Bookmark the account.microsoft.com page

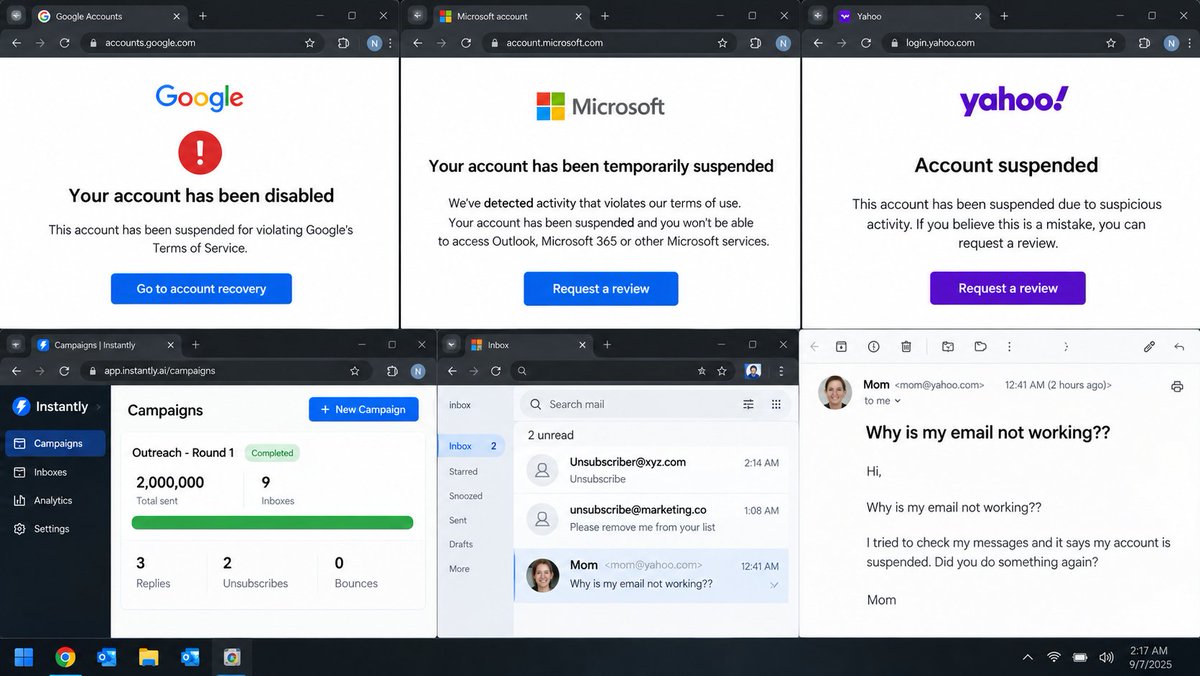[x=722, y=43]
